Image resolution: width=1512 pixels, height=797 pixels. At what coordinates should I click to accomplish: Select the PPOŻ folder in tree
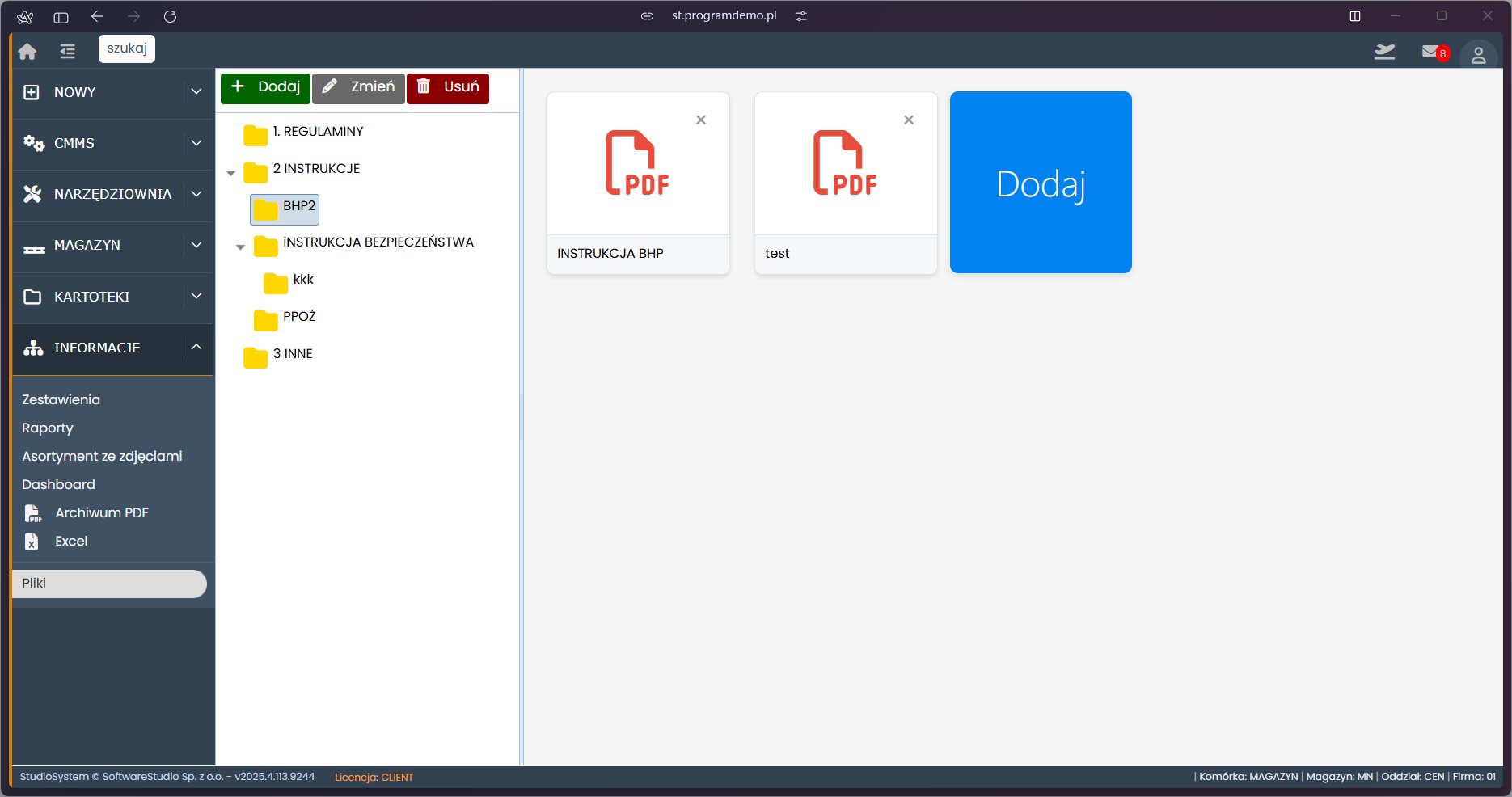298,317
